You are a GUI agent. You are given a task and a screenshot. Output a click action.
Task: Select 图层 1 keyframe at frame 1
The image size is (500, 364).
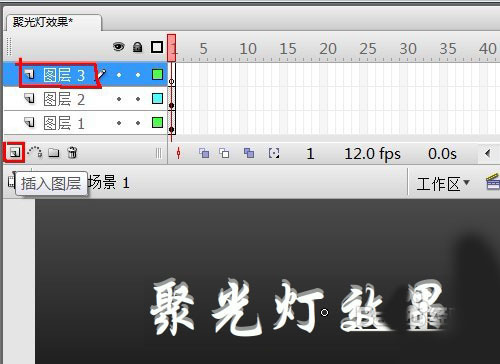click(172, 123)
